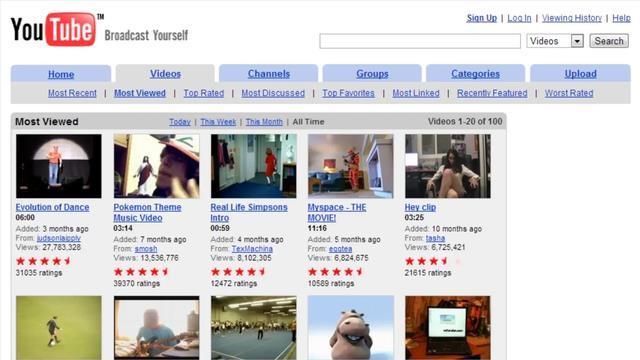Open the cartoon hippo video thumbnail

tap(351, 328)
